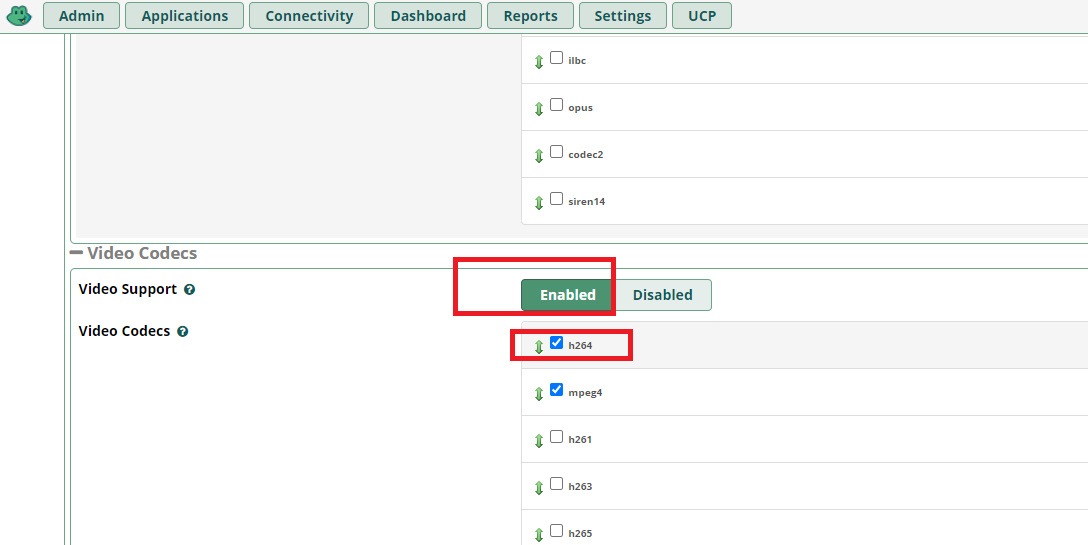Click the reorder arrow beside h264
Image resolution: width=1088 pixels, height=545 pixels.
(539, 346)
